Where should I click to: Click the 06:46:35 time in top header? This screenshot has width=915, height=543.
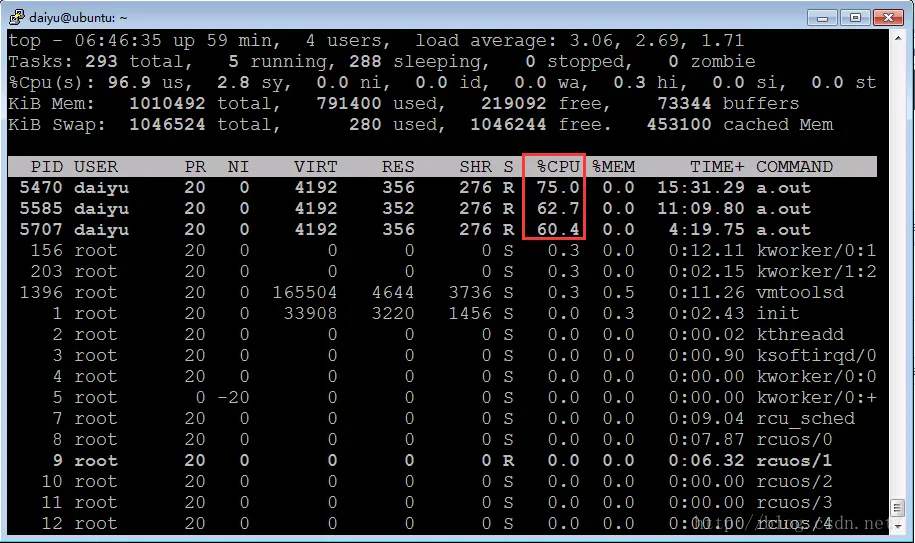[x=118, y=41]
